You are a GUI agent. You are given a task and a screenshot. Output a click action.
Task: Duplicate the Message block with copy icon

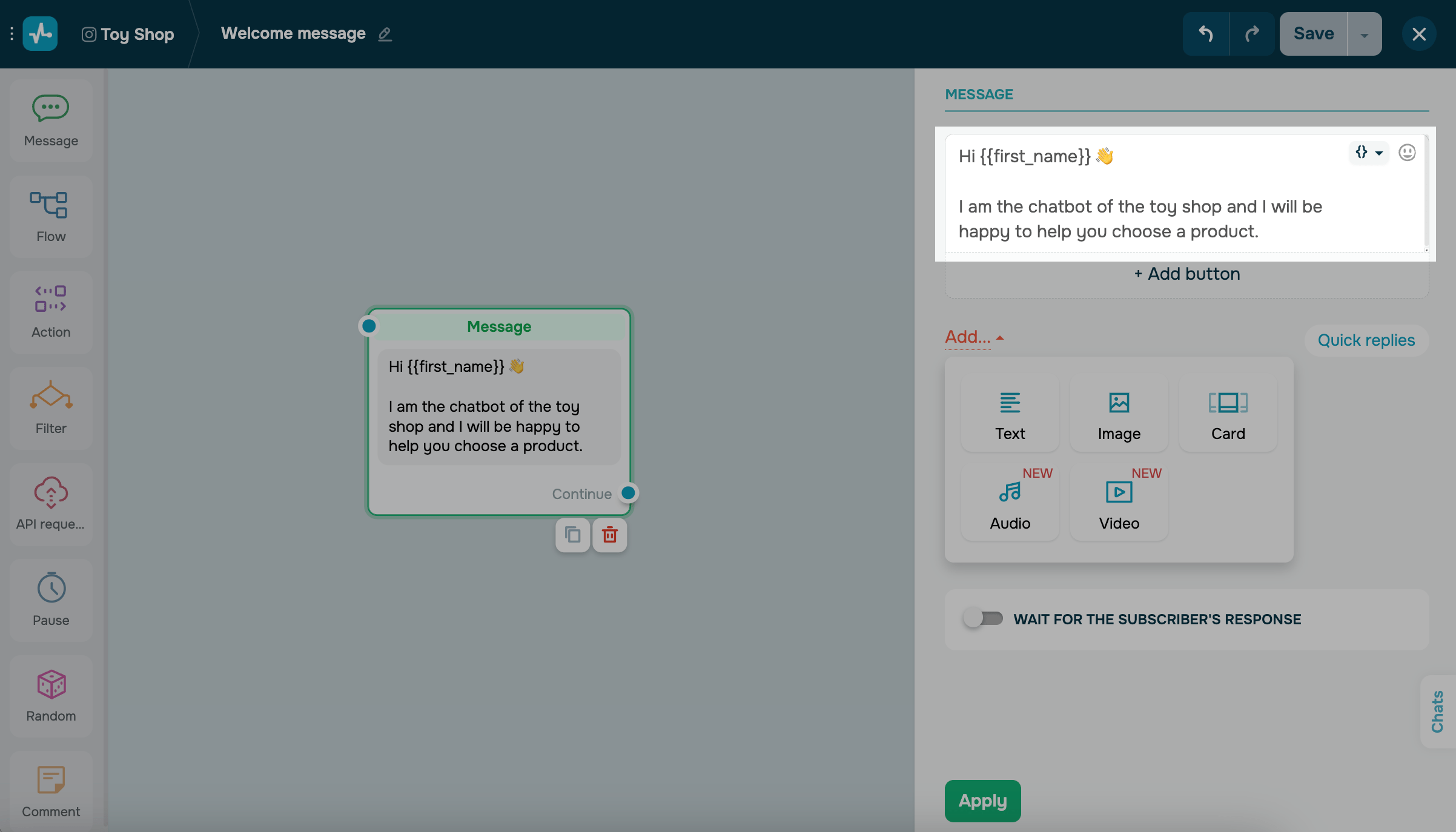pos(572,535)
